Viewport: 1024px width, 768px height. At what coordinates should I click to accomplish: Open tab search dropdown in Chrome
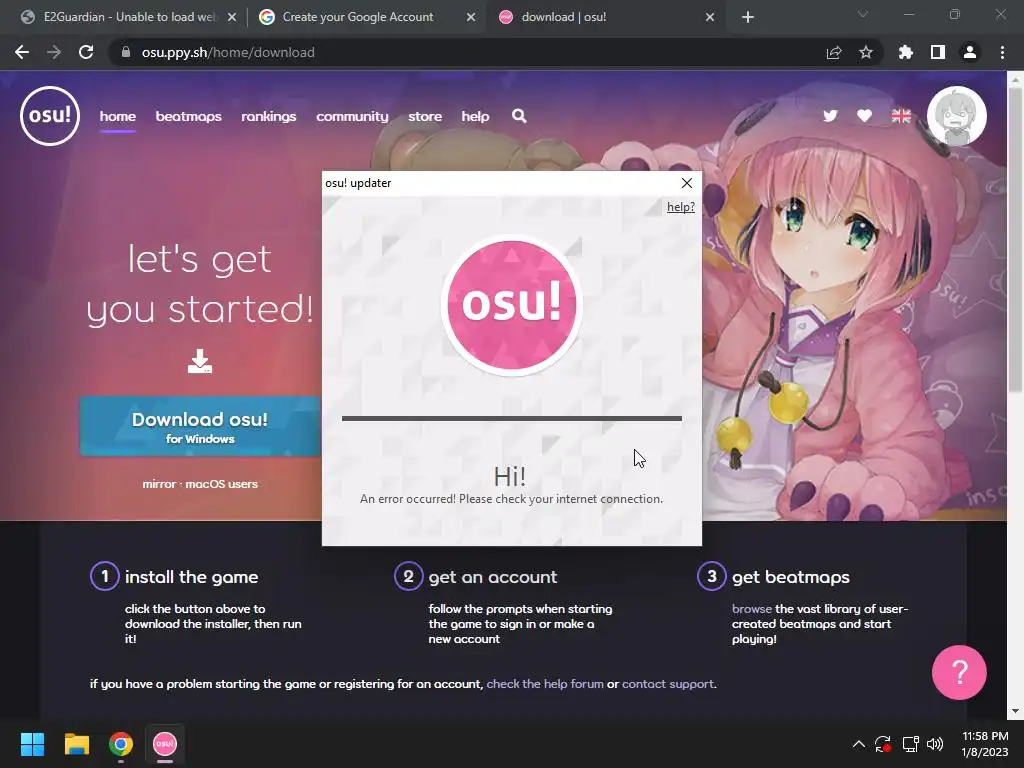pos(863,14)
